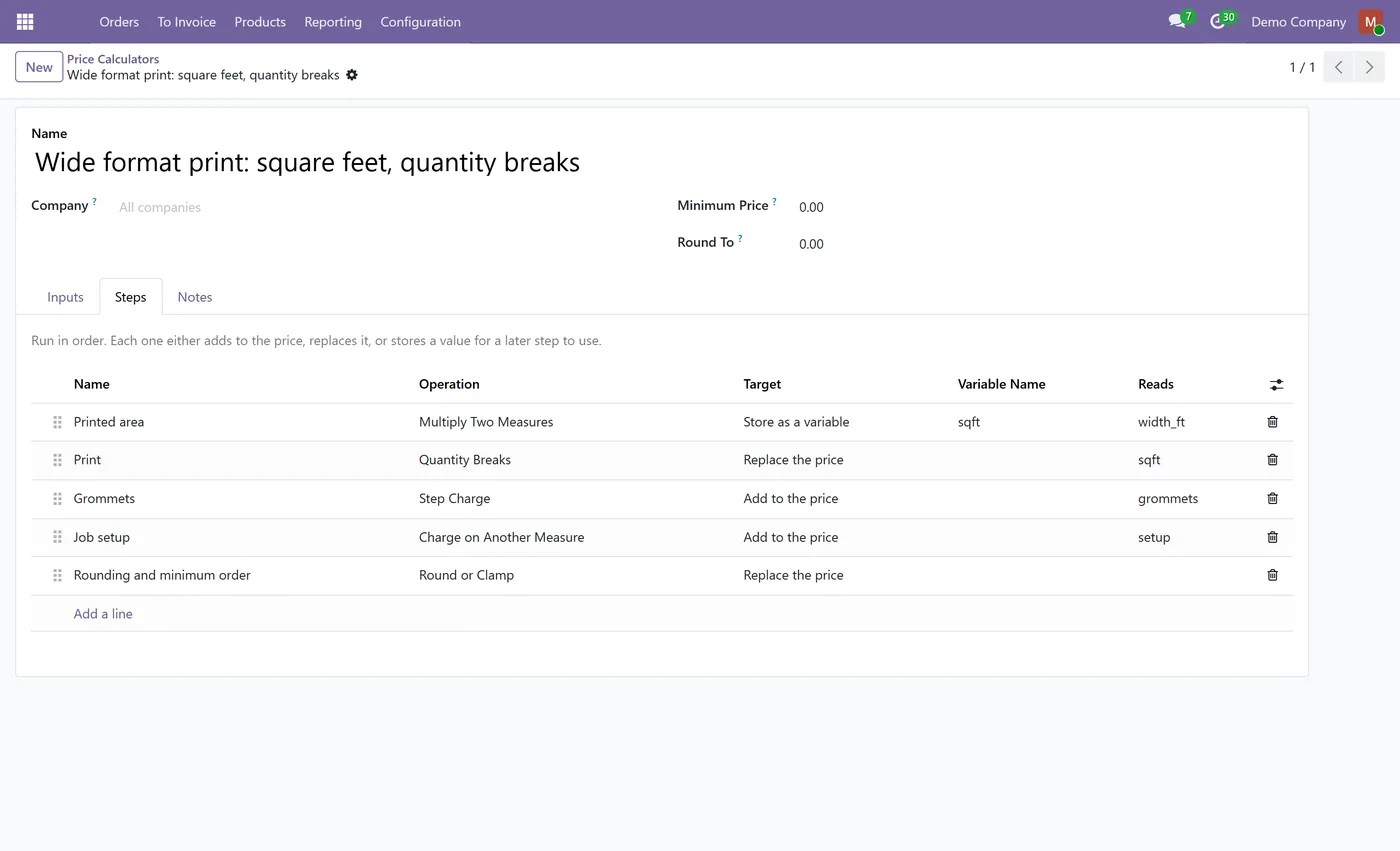The image size is (1400, 851).
Task: Open the conversations chat icon
Action: point(1177,21)
